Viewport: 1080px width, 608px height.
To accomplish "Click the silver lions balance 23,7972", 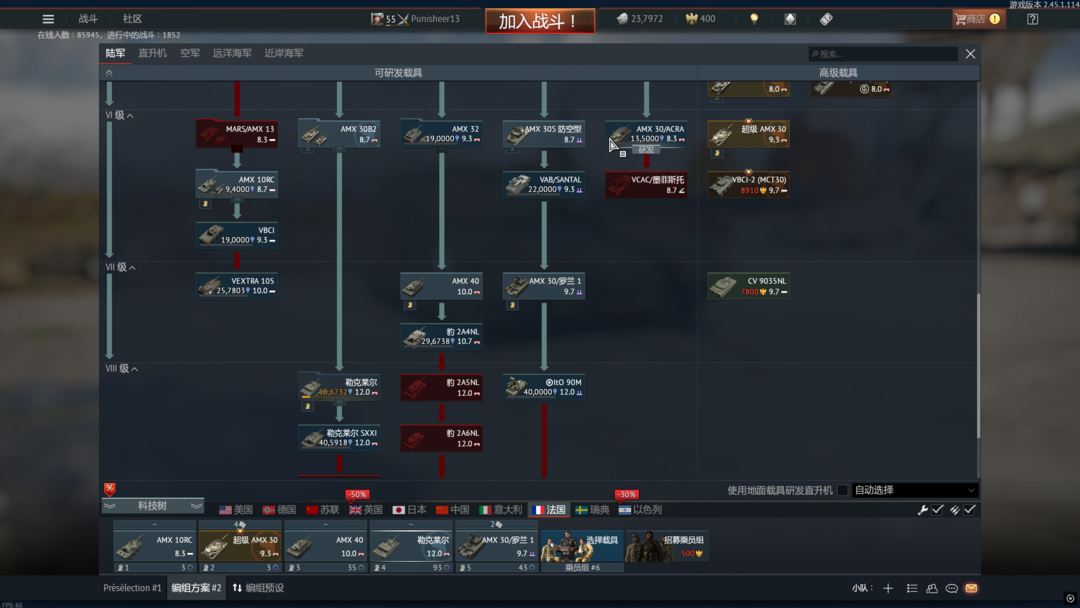I will [x=639, y=19].
